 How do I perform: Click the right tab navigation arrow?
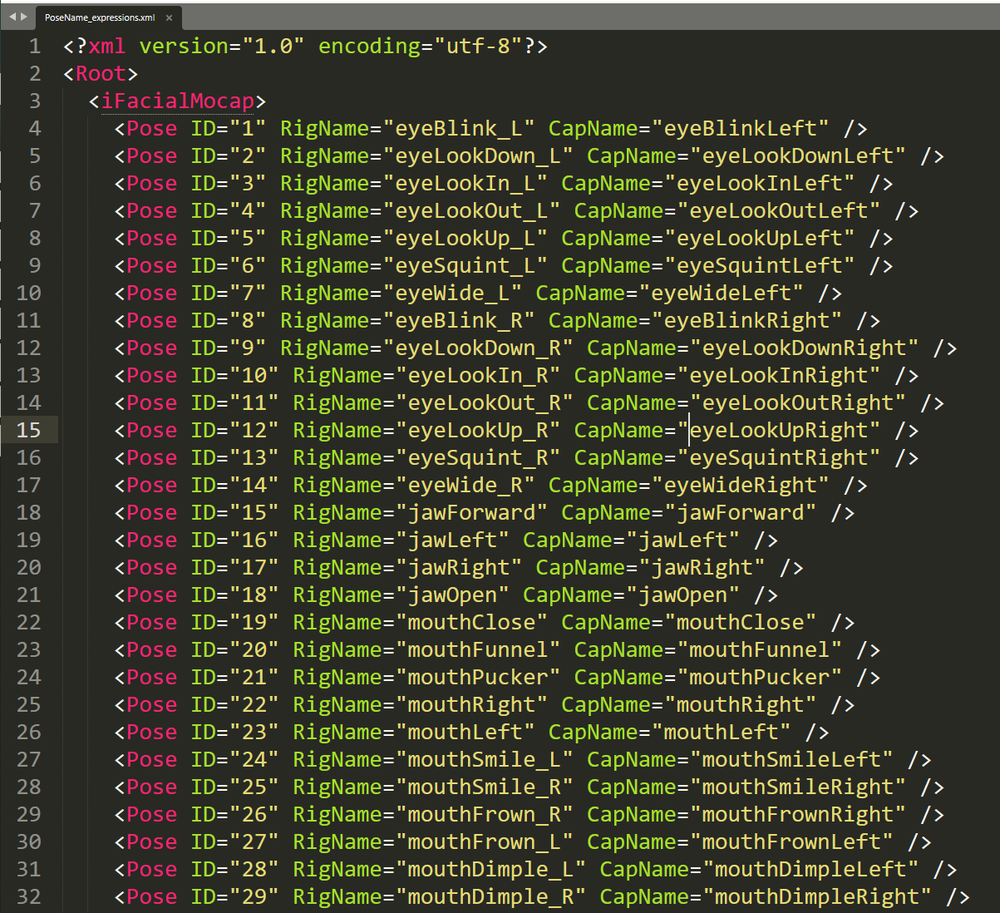(x=24, y=17)
